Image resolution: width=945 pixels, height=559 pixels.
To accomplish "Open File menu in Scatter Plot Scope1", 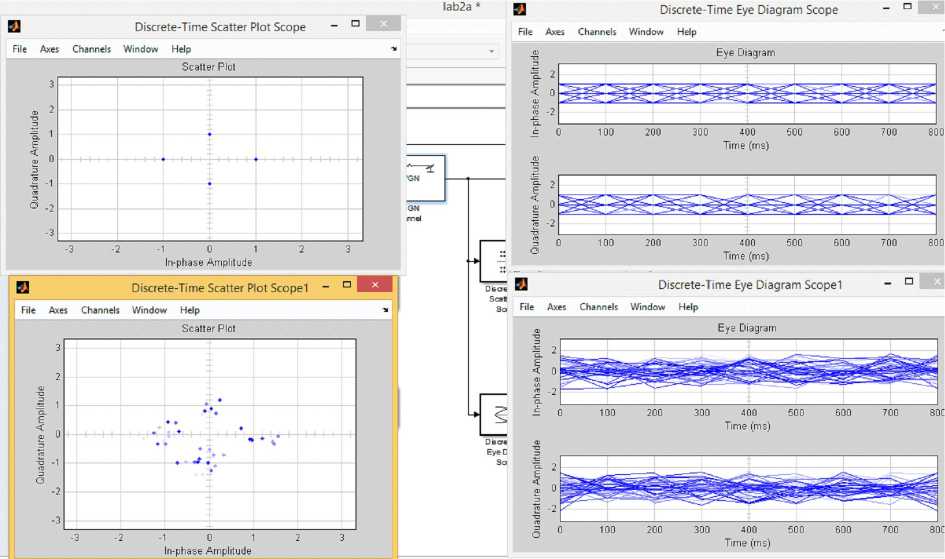I will 28,310.
